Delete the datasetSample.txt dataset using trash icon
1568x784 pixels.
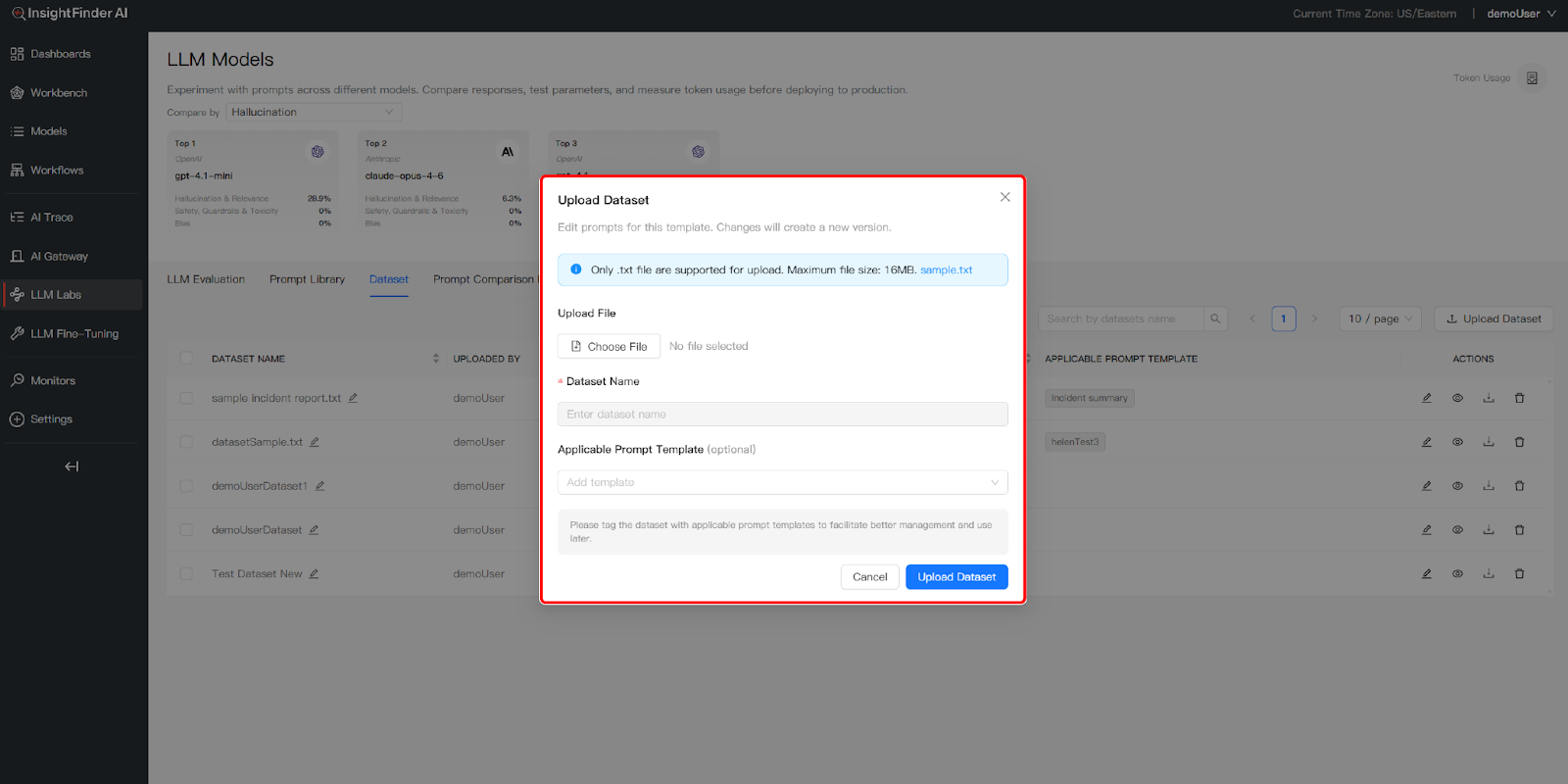[1519, 442]
